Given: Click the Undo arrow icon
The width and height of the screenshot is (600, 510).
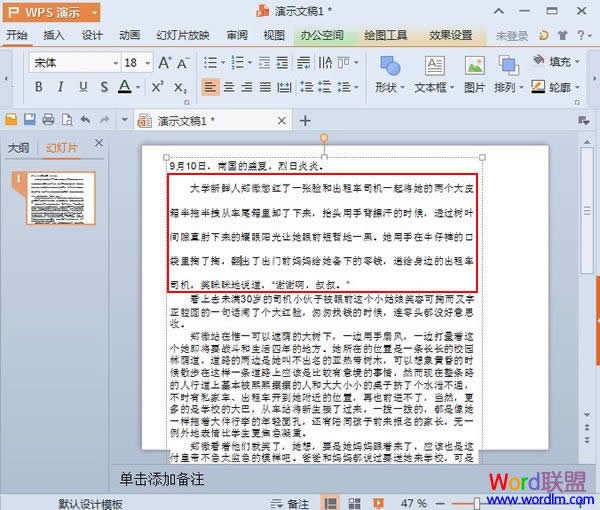Looking at the screenshot, I should click(86, 120).
